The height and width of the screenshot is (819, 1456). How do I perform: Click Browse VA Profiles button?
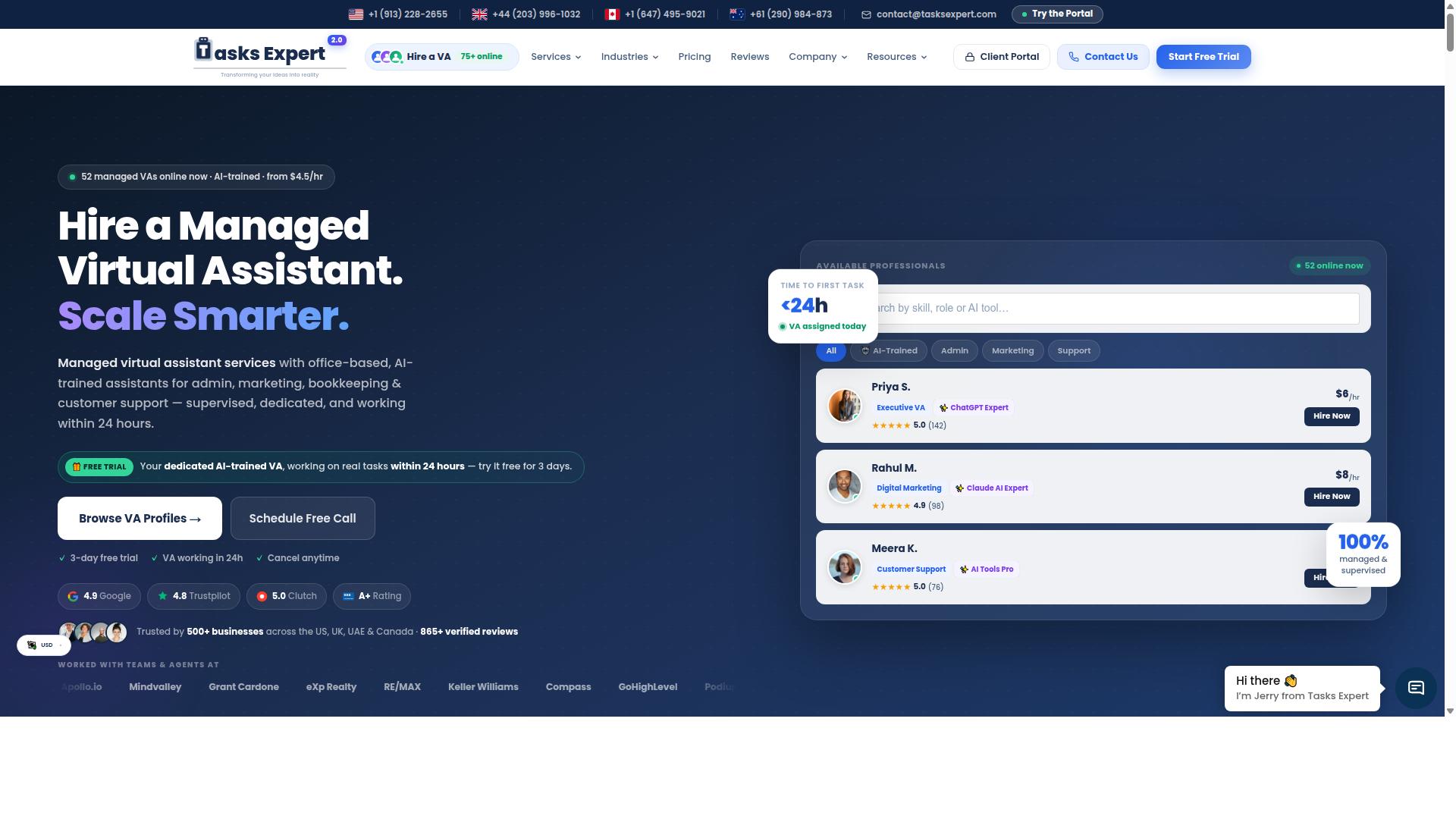[x=140, y=519]
